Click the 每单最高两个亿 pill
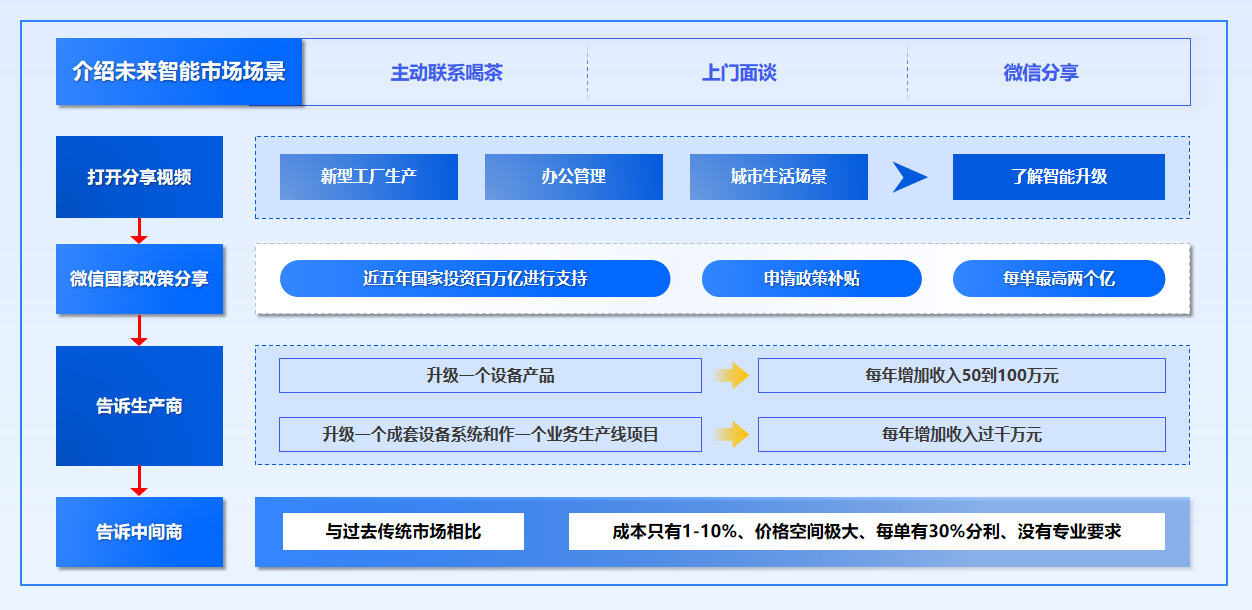The height and width of the screenshot is (610, 1252). pyautogui.click(x=1058, y=279)
